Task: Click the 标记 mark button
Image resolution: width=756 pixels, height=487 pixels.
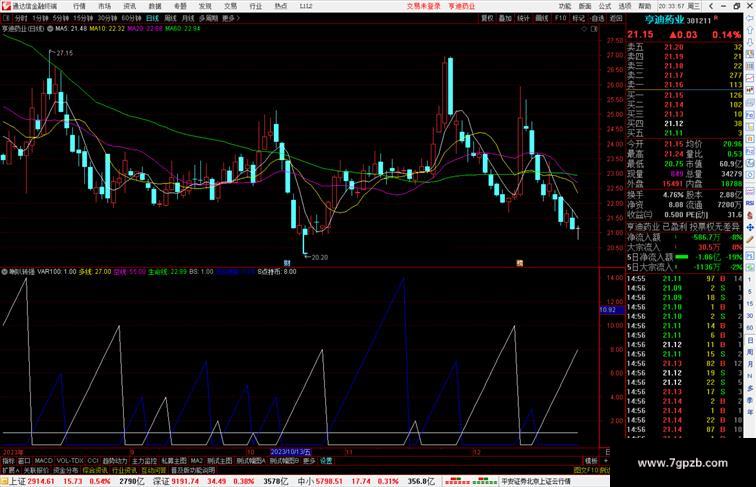Action: point(579,18)
